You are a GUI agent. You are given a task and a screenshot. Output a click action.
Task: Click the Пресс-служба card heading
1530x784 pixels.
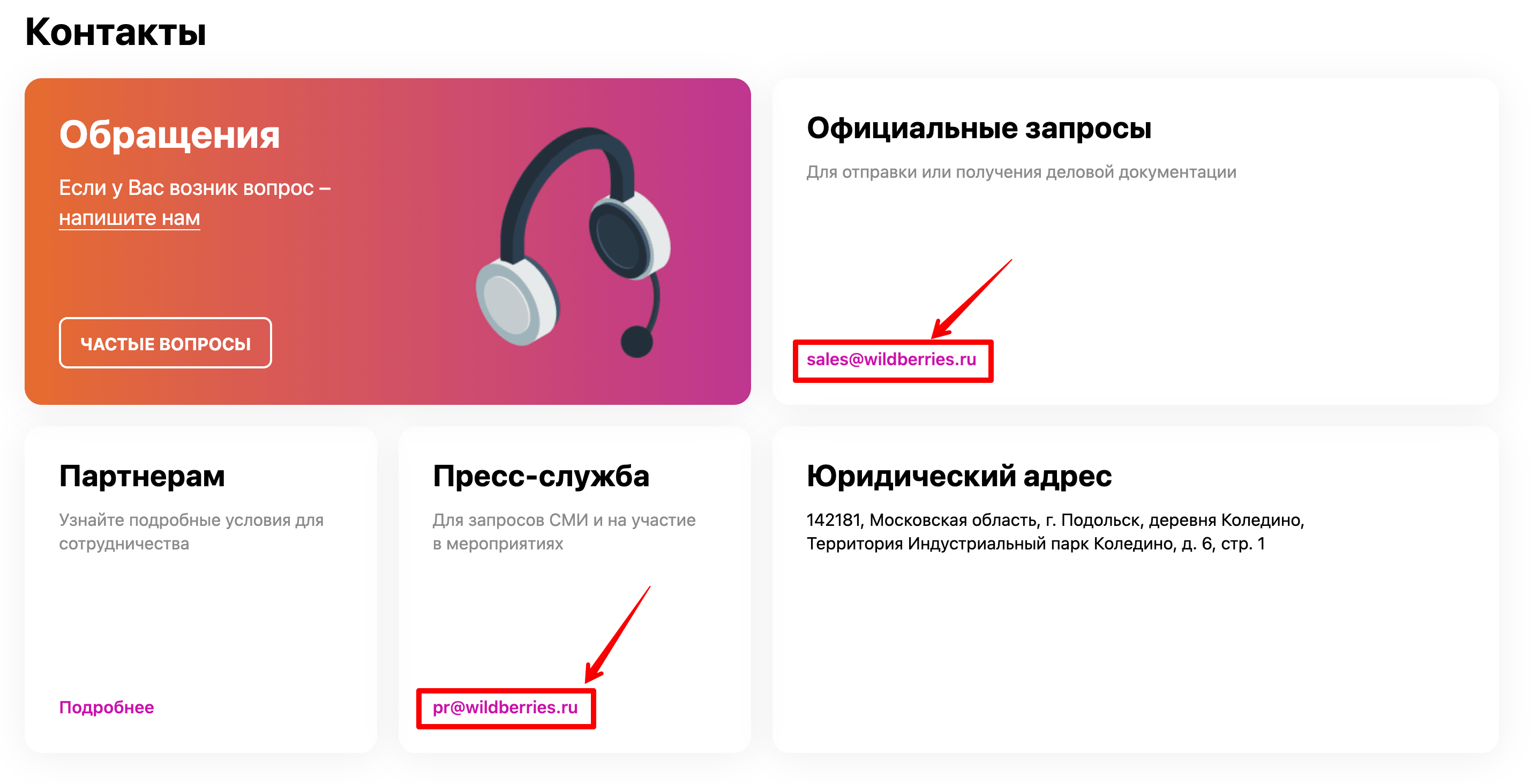pyautogui.click(x=541, y=476)
